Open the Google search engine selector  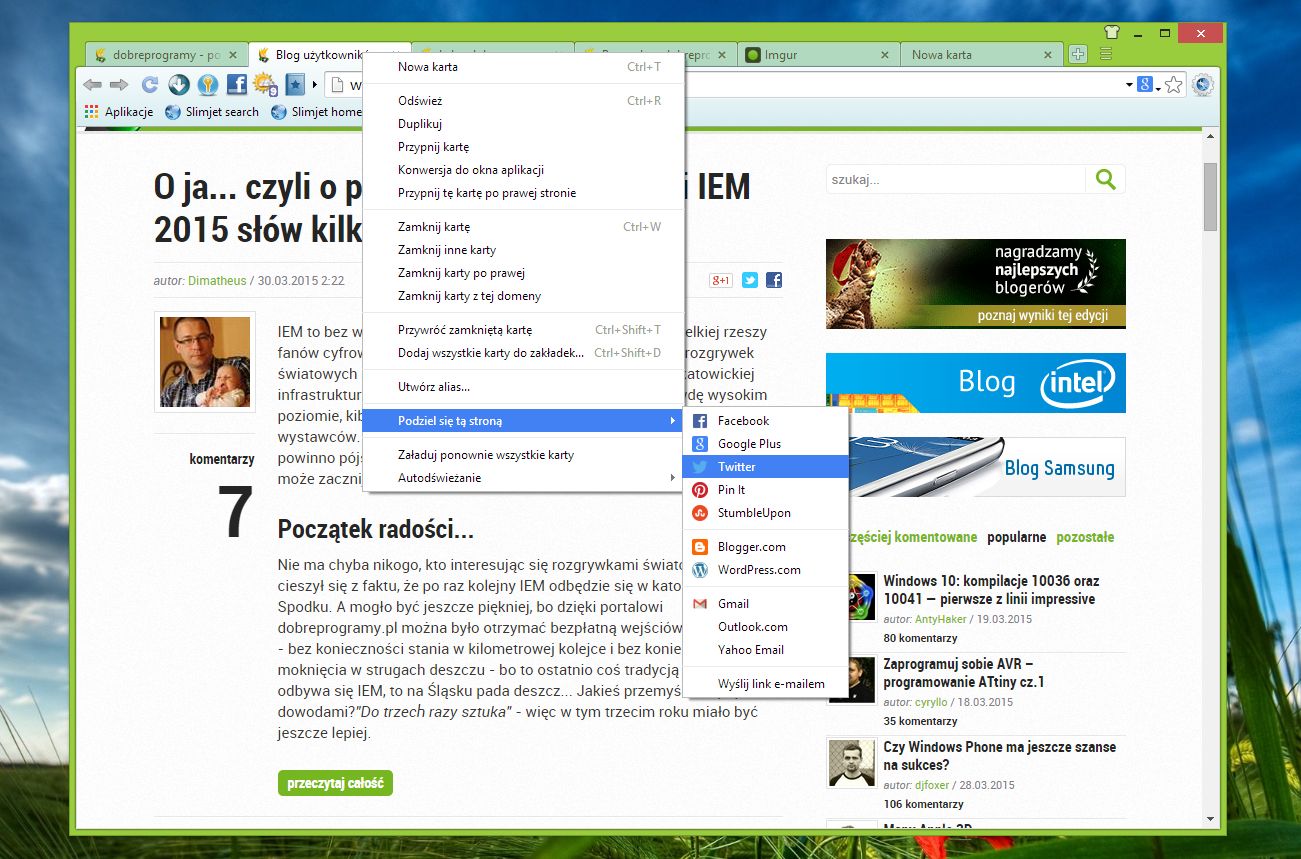[1148, 85]
